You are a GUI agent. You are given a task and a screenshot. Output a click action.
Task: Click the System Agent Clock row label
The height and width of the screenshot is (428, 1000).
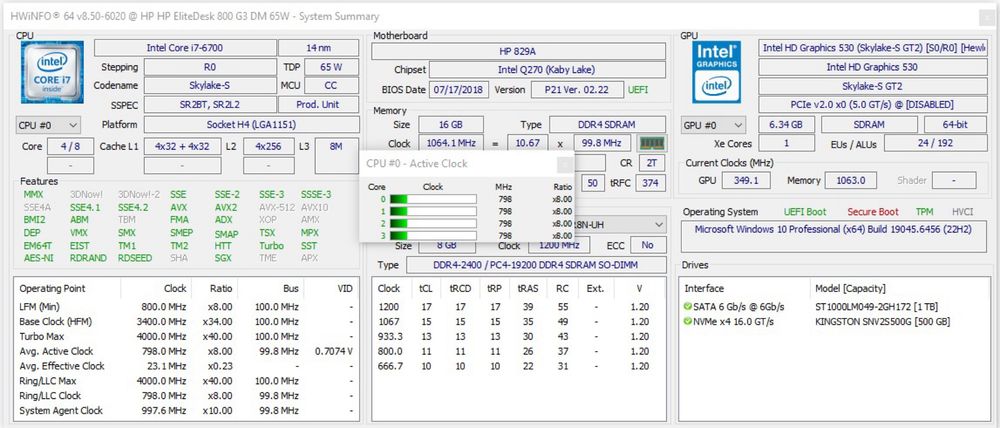click(x=61, y=411)
